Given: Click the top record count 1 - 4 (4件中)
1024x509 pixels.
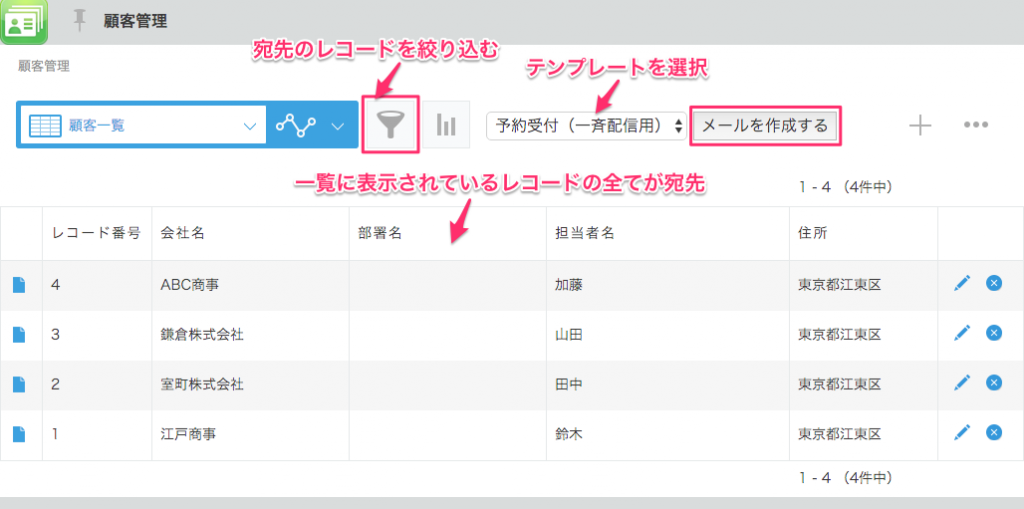Looking at the screenshot, I should click(x=846, y=188).
